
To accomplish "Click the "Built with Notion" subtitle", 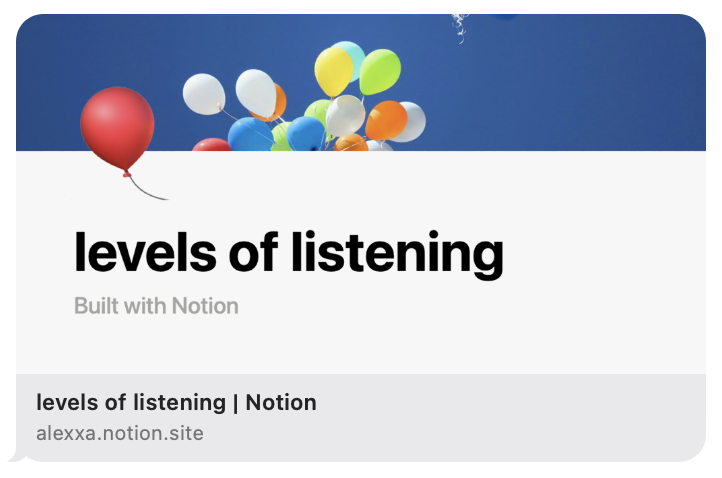I will [x=156, y=306].
